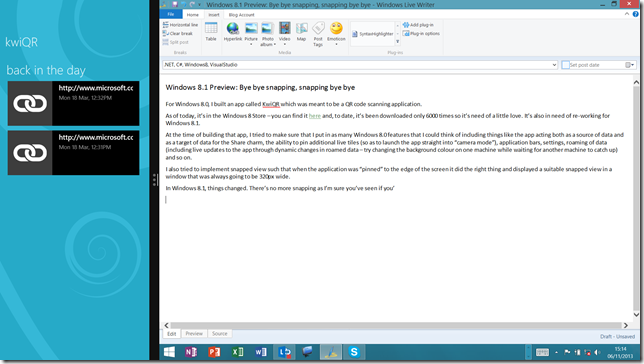The width and height of the screenshot is (644, 364).
Task: Insert a Video from the Media group
Action: pos(285,33)
